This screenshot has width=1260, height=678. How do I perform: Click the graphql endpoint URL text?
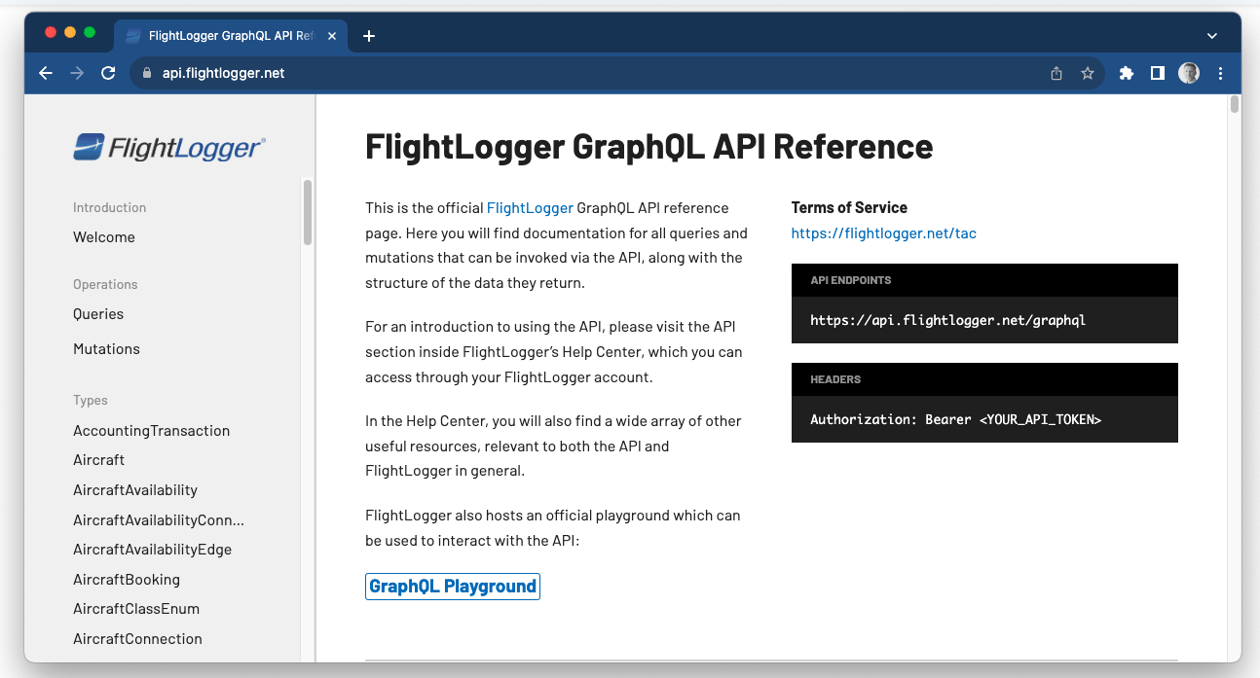pos(948,321)
